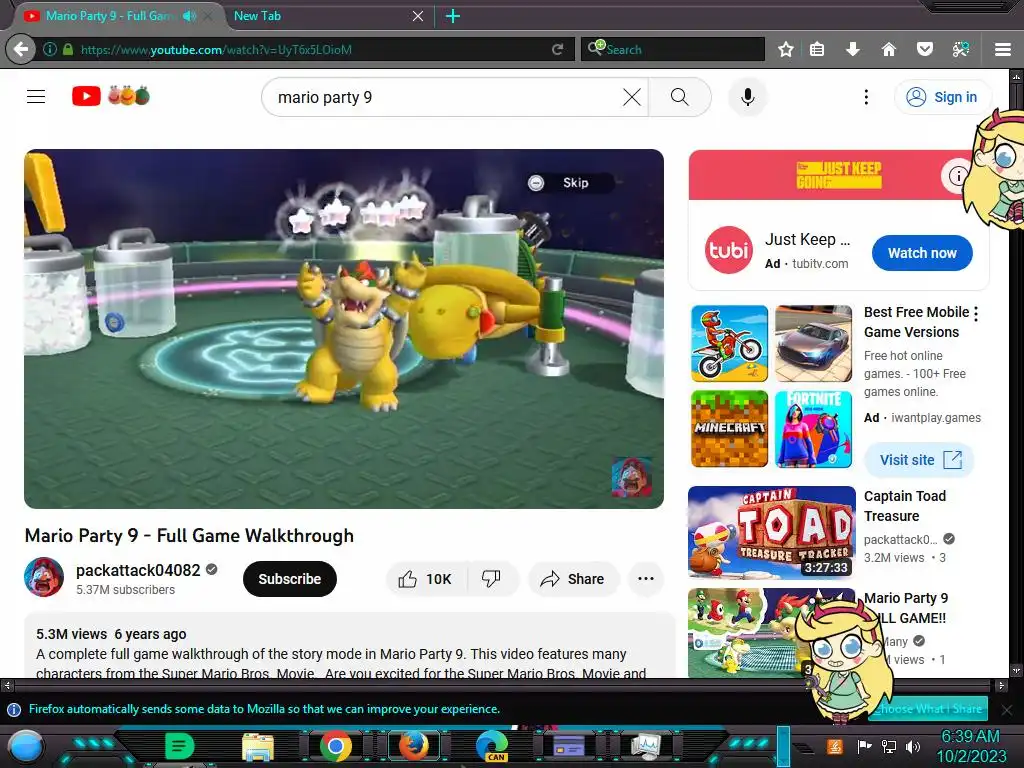1024x768 pixels.
Task: Subscribe to packattack04082
Action: coord(289,579)
